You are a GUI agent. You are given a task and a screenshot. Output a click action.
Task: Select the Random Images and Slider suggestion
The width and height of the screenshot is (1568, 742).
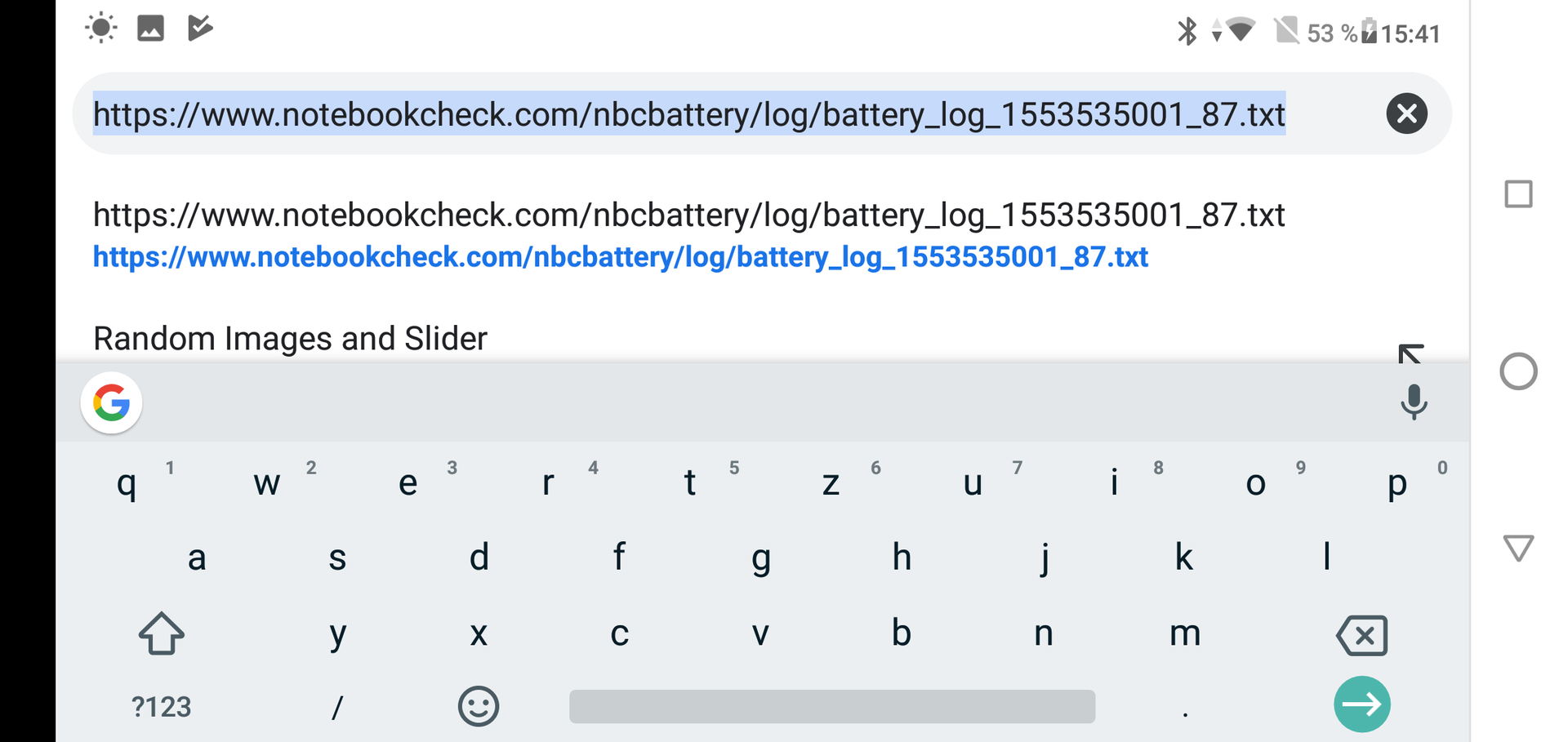(290, 339)
